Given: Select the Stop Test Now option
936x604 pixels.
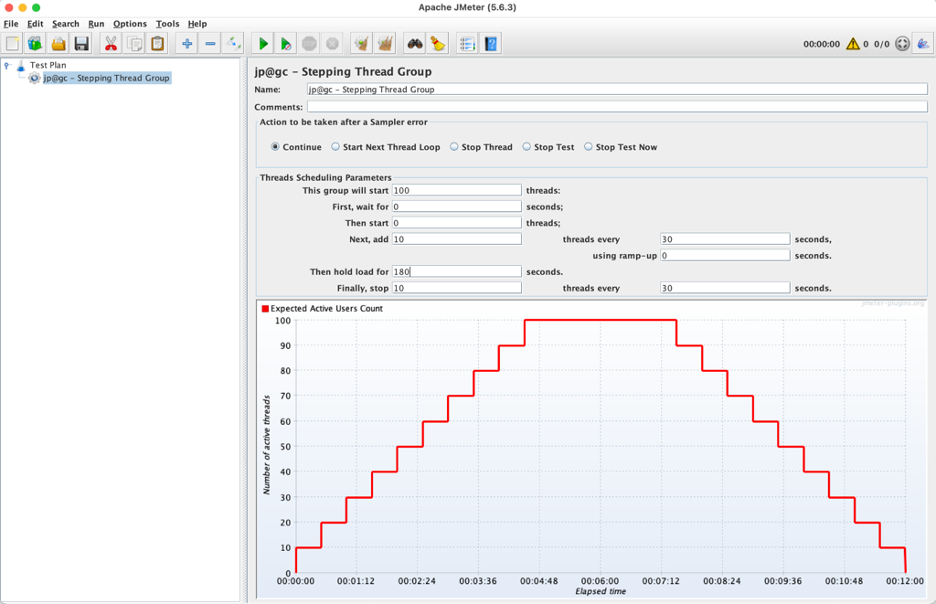Looking at the screenshot, I should click(588, 147).
